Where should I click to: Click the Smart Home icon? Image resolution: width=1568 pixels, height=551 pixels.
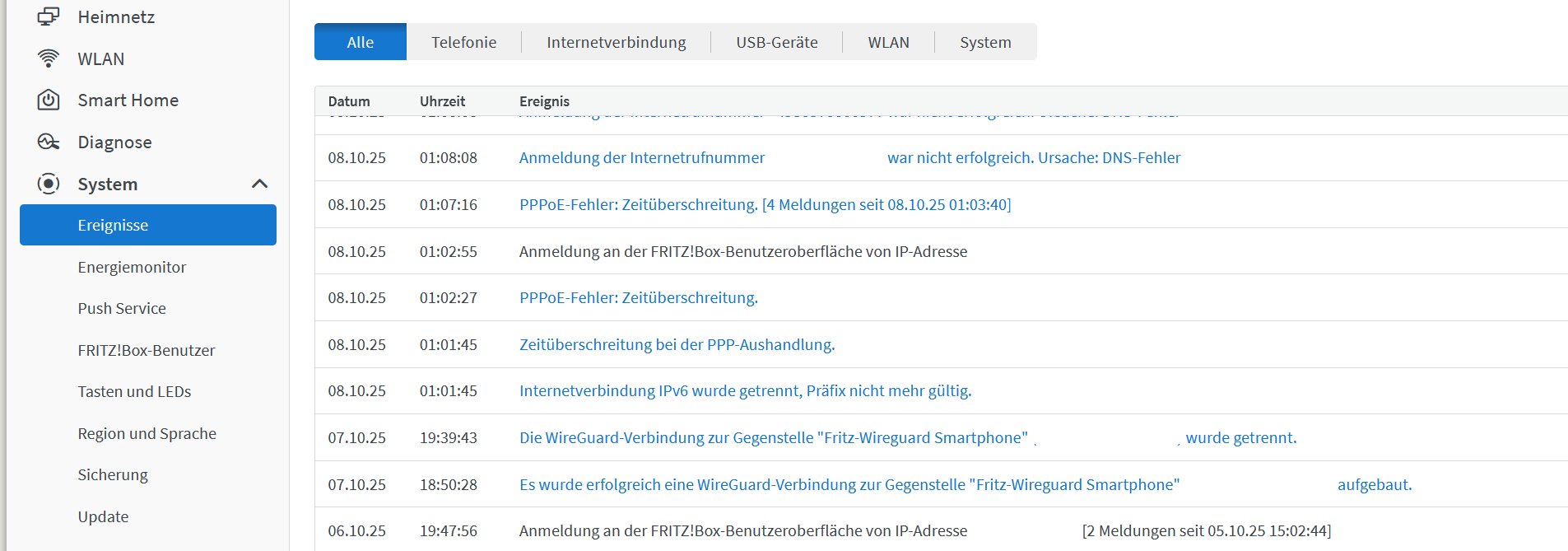point(49,100)
